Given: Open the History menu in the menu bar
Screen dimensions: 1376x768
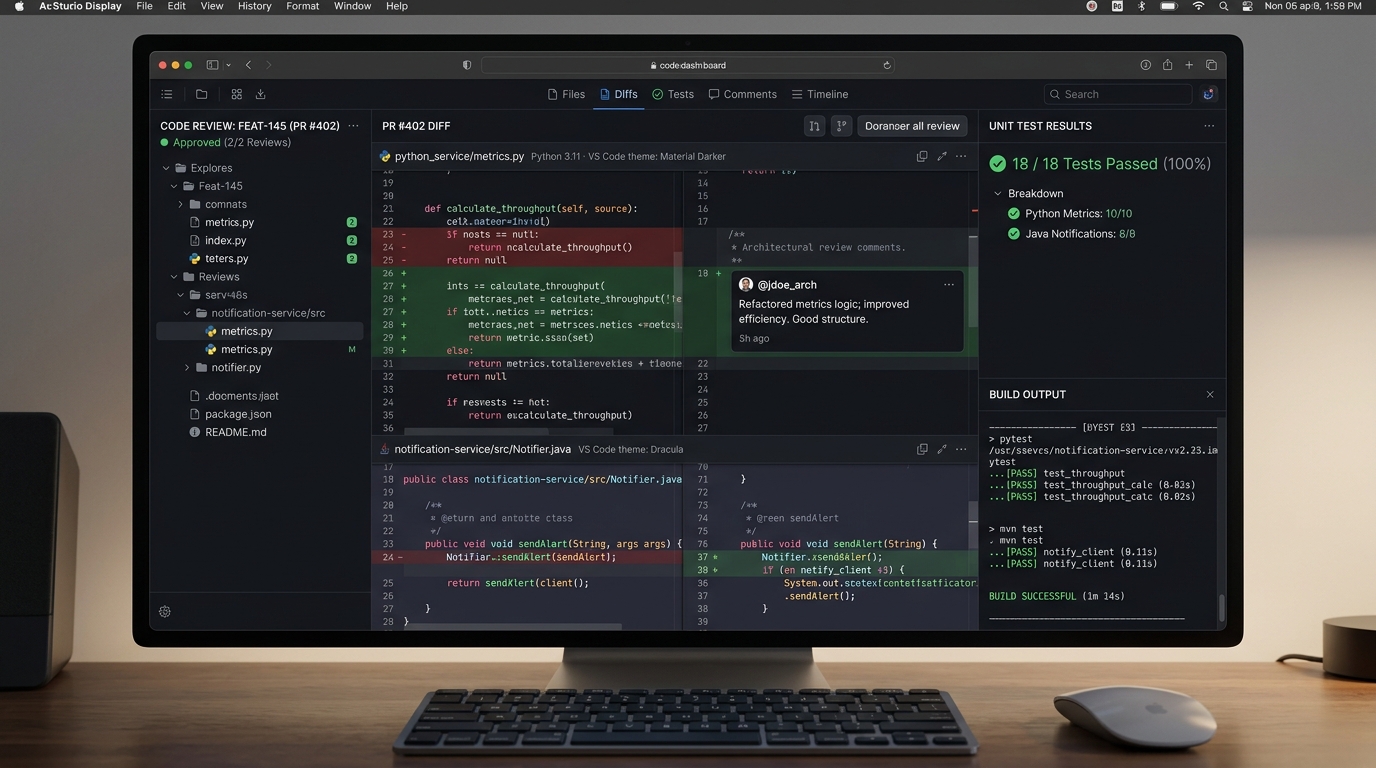Looking at the screenshot, I should tap(255, 6).
